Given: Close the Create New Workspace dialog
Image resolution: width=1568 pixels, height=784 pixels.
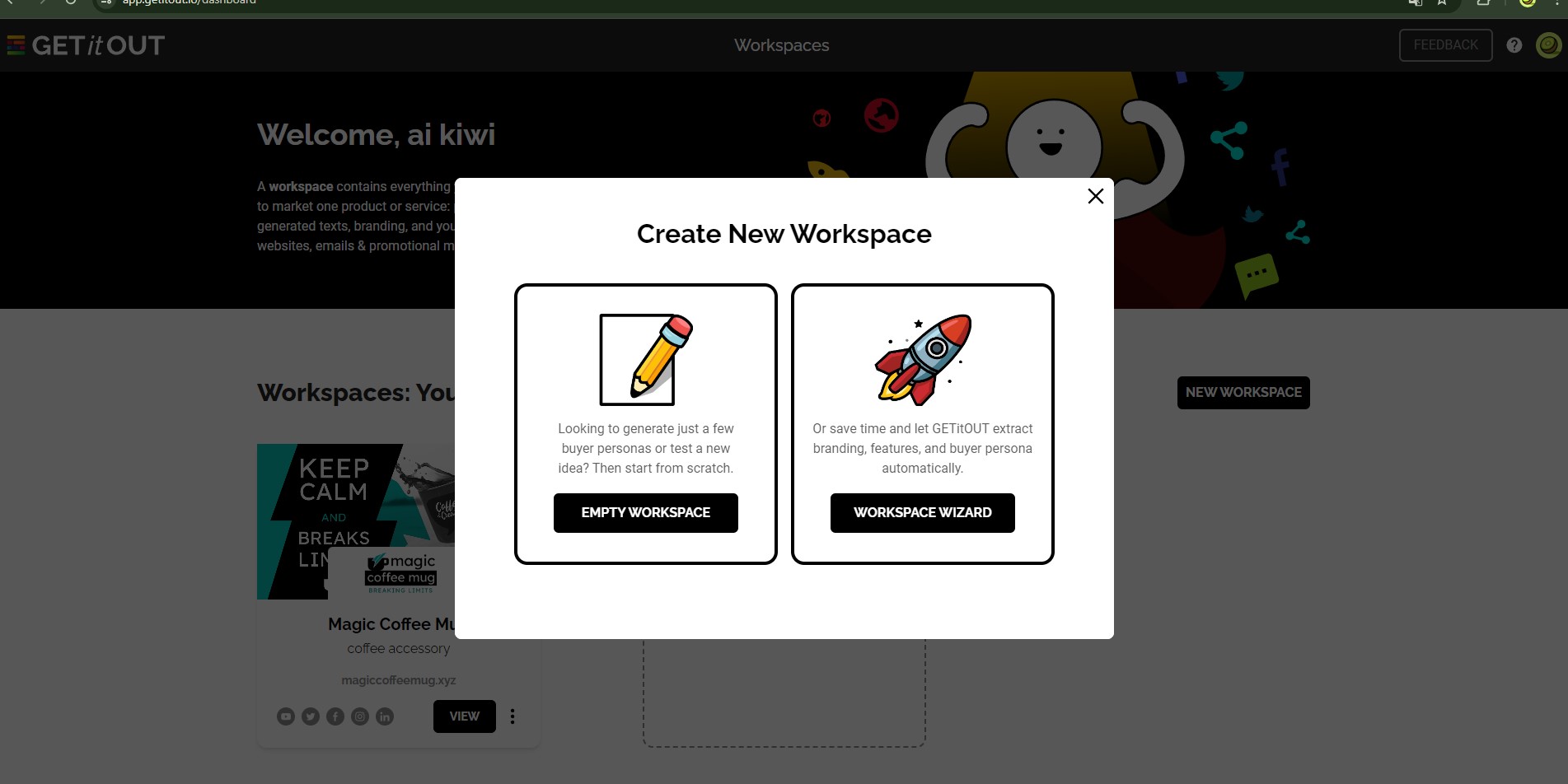Looking at the screenshot, I should 1095,196.
